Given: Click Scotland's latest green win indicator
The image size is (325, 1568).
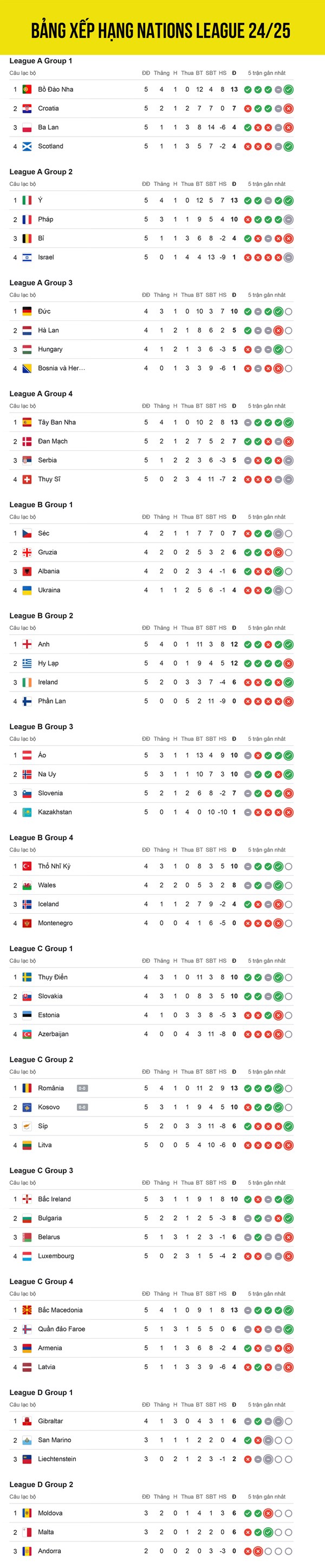Looking at the screenshot, I should [x=289, y=147].
